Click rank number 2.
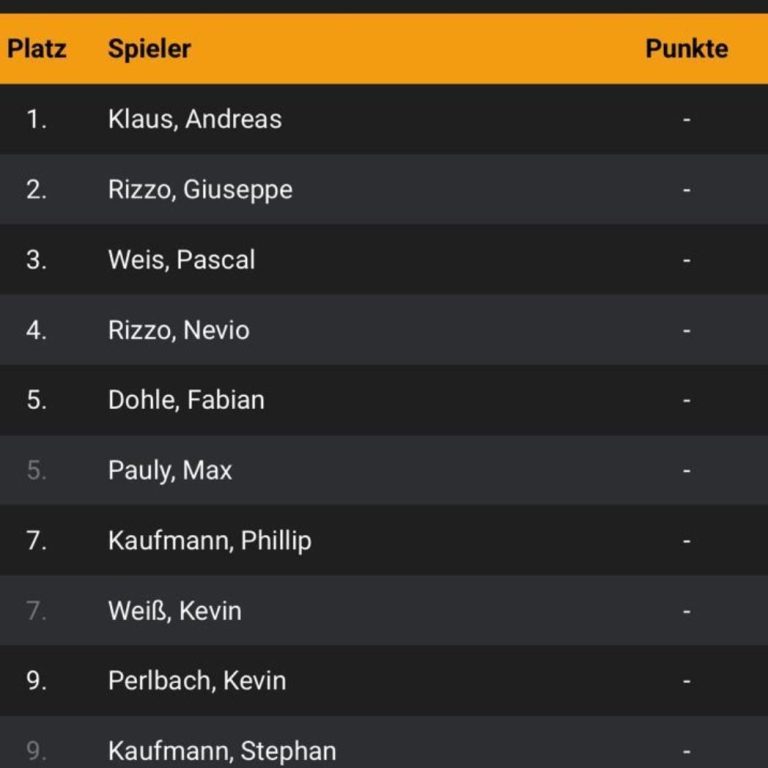 coord(37,190)
